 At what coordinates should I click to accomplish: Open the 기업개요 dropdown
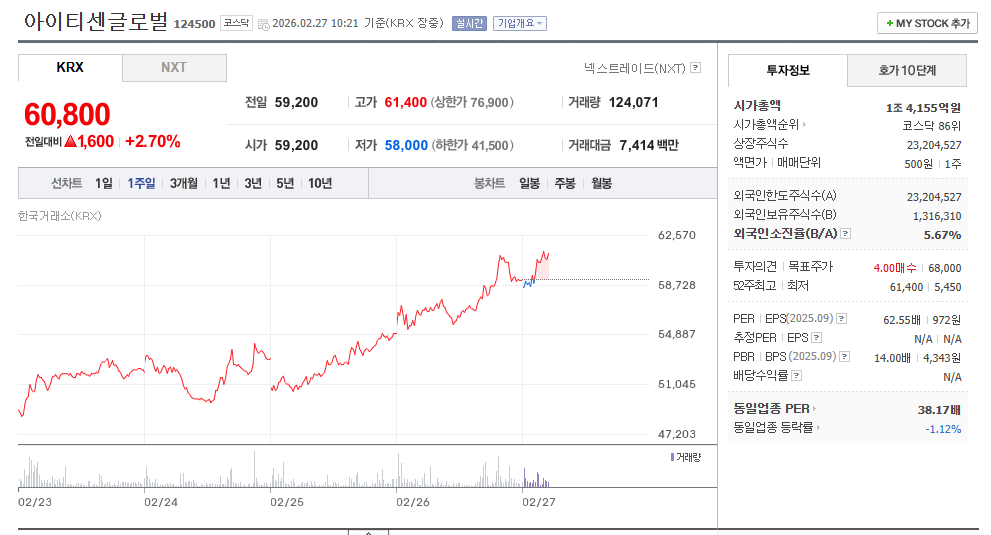coord(520,23)
